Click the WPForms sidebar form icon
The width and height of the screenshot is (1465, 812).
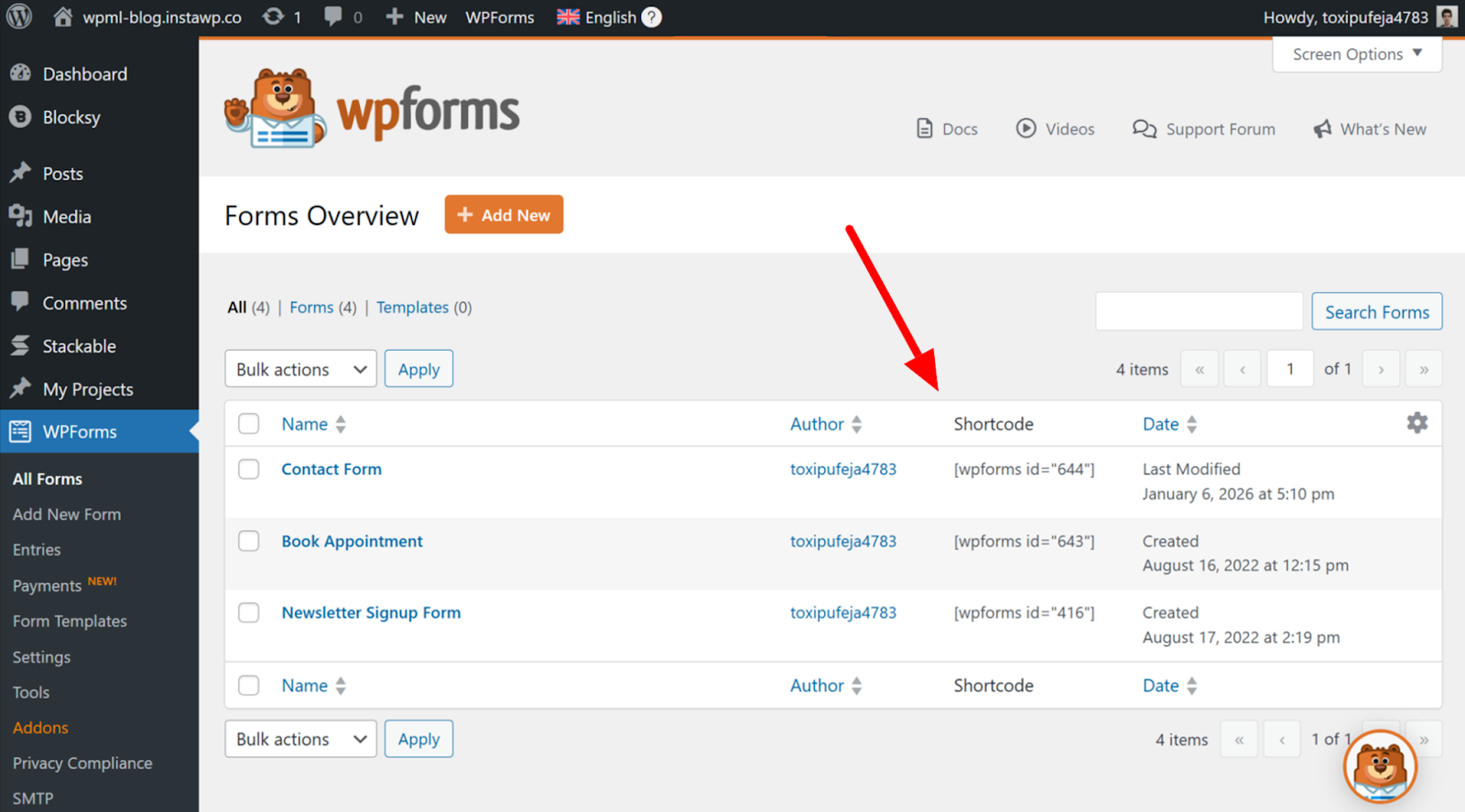coord(20,431)
